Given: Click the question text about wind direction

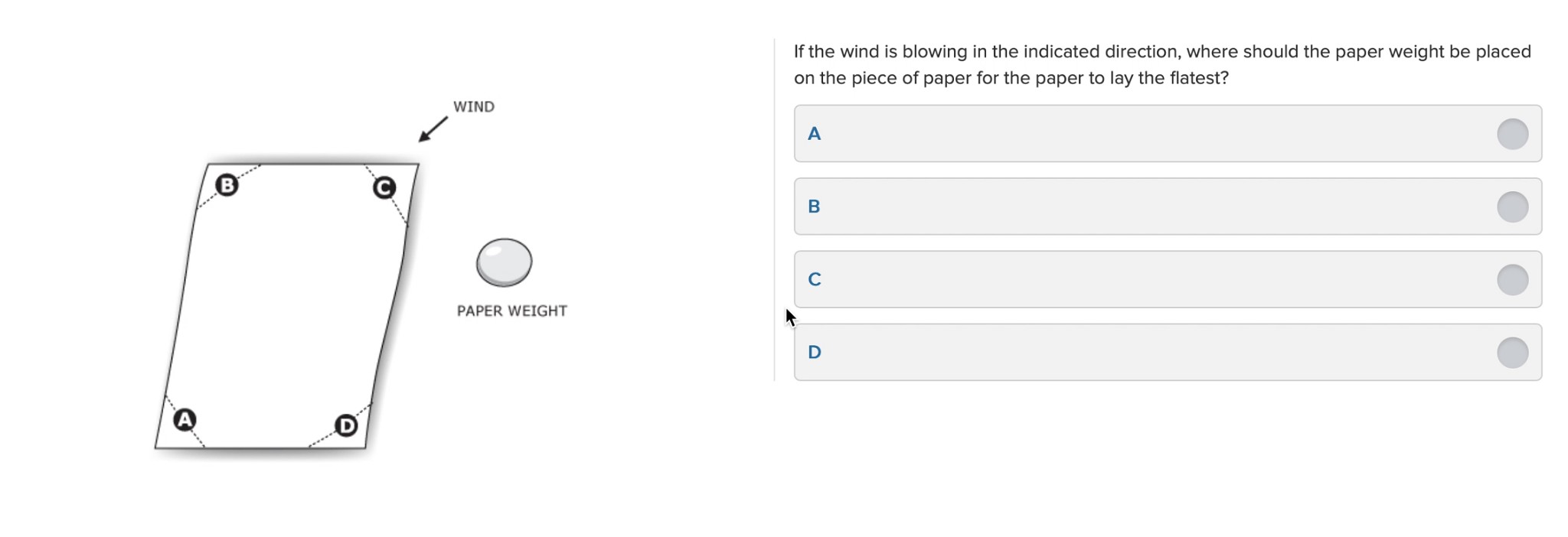Looking at the screenshot, I should coord(1162,65).
